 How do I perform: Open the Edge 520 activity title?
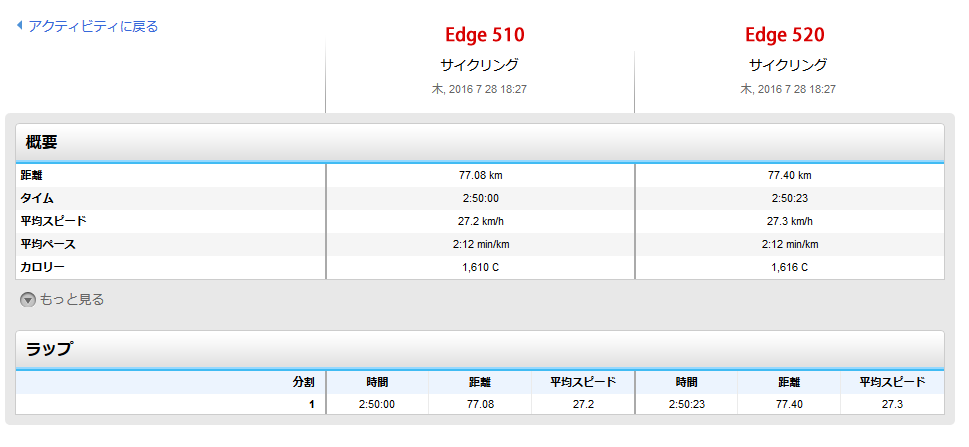[785, 35]
